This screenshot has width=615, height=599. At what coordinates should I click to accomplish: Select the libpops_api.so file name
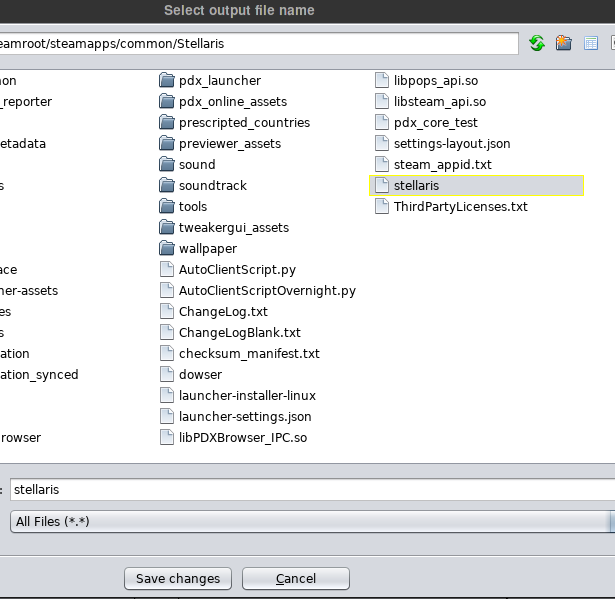[436, 80]
